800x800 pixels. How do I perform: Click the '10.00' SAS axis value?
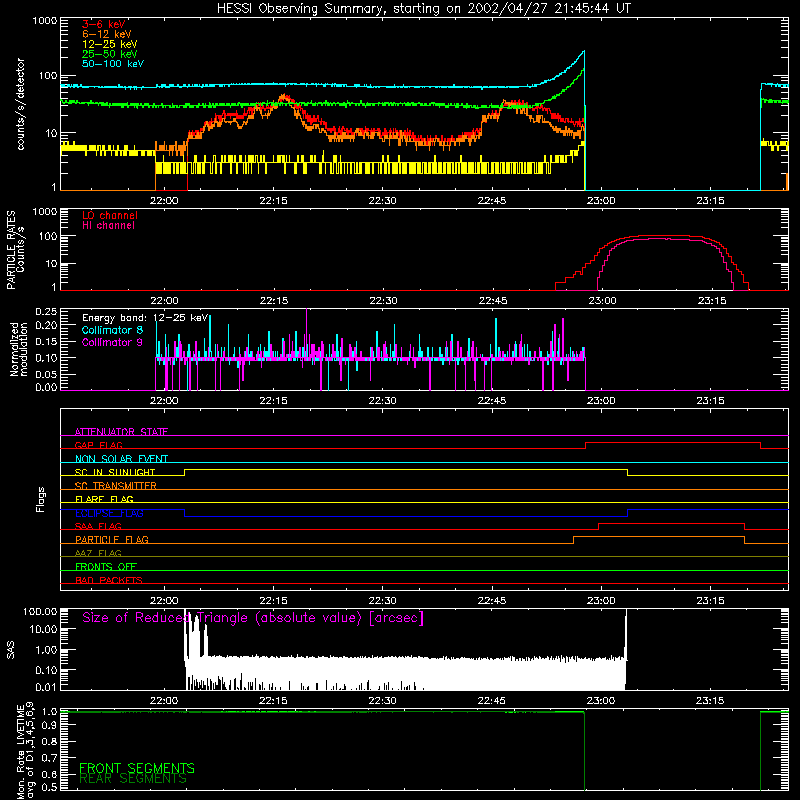[42, 629]
